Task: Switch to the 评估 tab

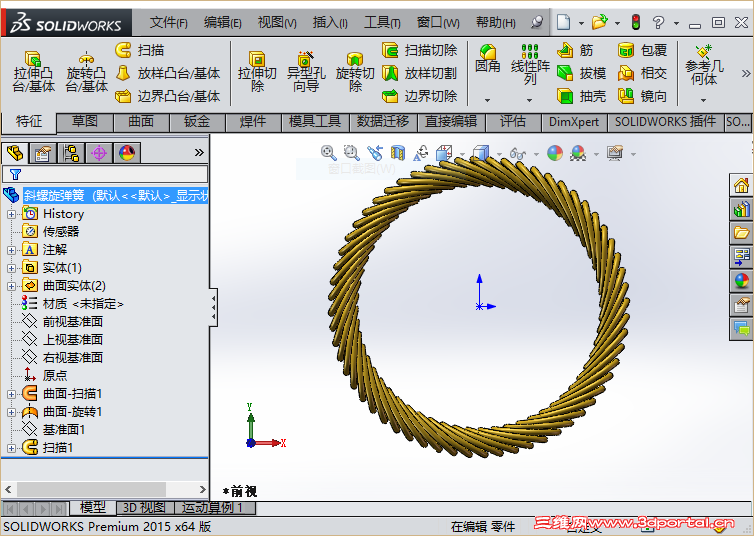Action: [x=513, y=122]
